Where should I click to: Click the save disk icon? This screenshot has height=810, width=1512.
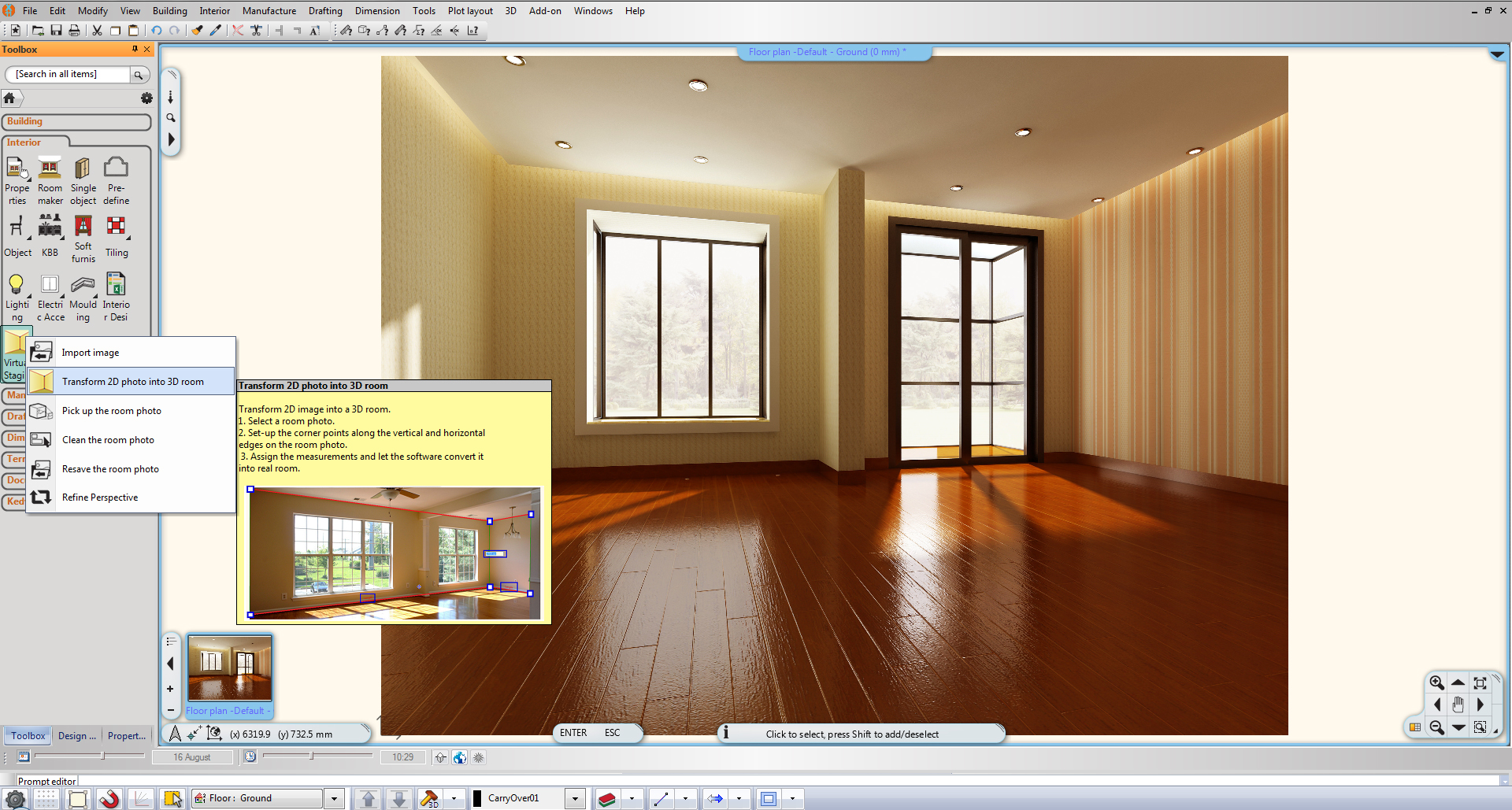[x=56, y=31]
